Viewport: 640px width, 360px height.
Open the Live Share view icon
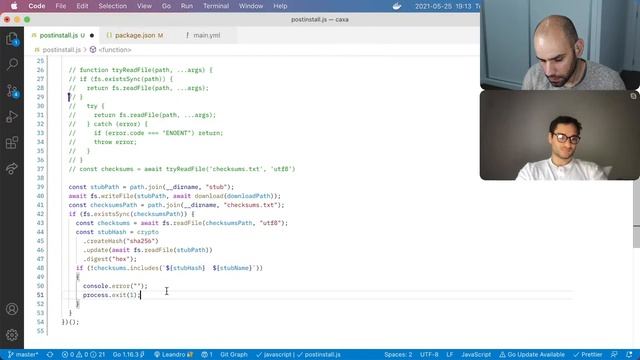click(x=12, y=169)
